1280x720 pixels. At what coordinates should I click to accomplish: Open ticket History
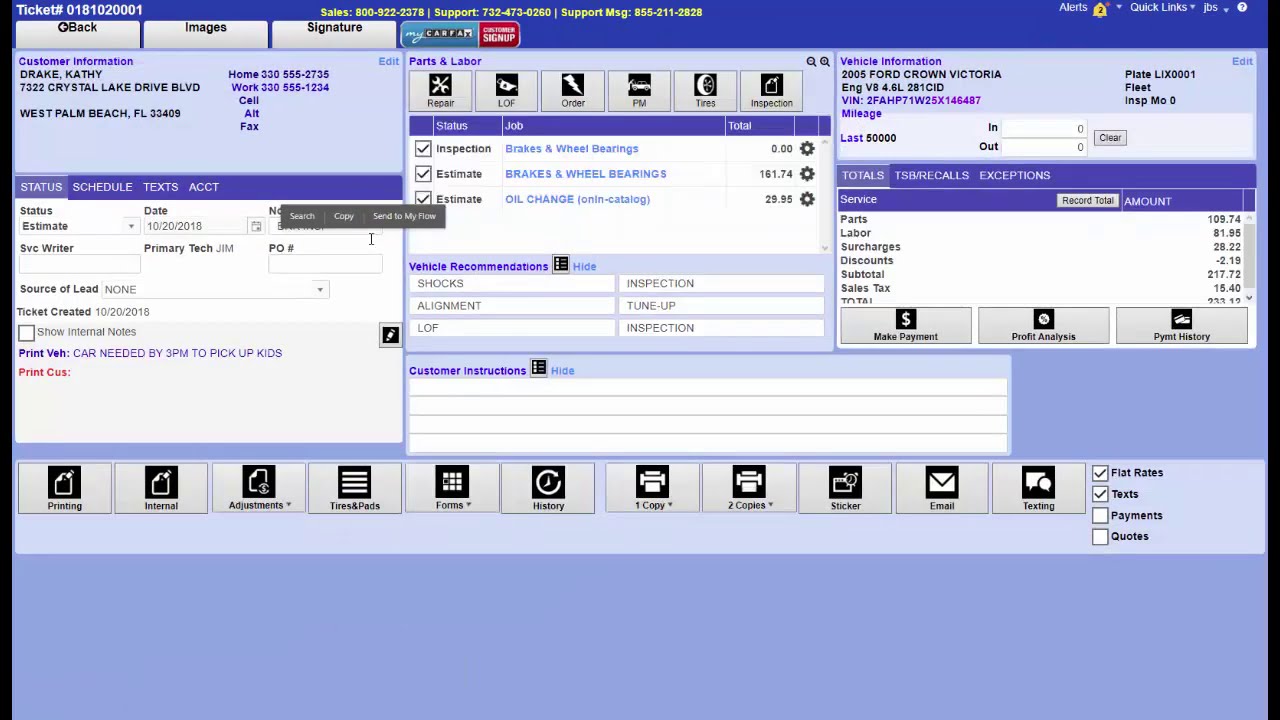(x=548, y=489)
